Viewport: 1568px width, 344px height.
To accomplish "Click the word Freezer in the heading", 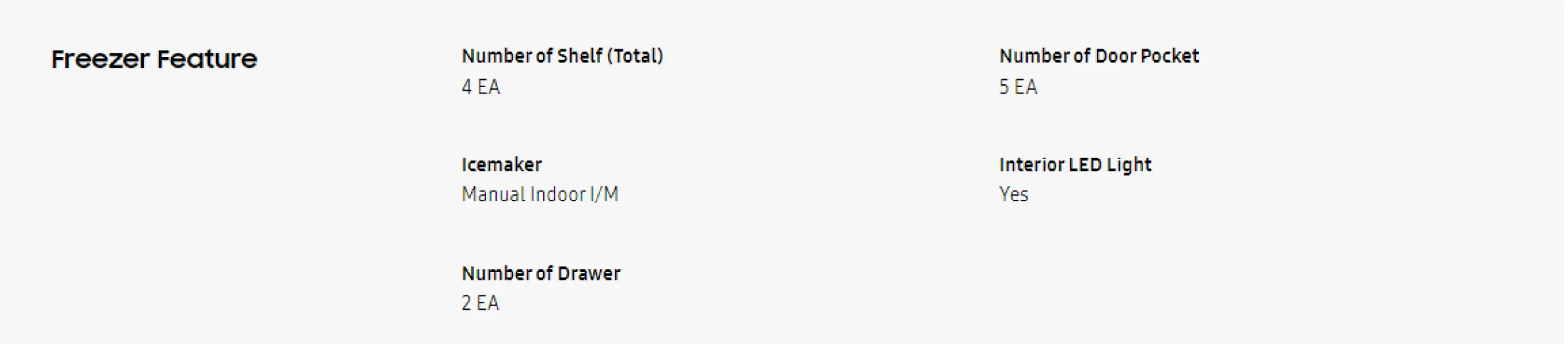I will point(100,59).
